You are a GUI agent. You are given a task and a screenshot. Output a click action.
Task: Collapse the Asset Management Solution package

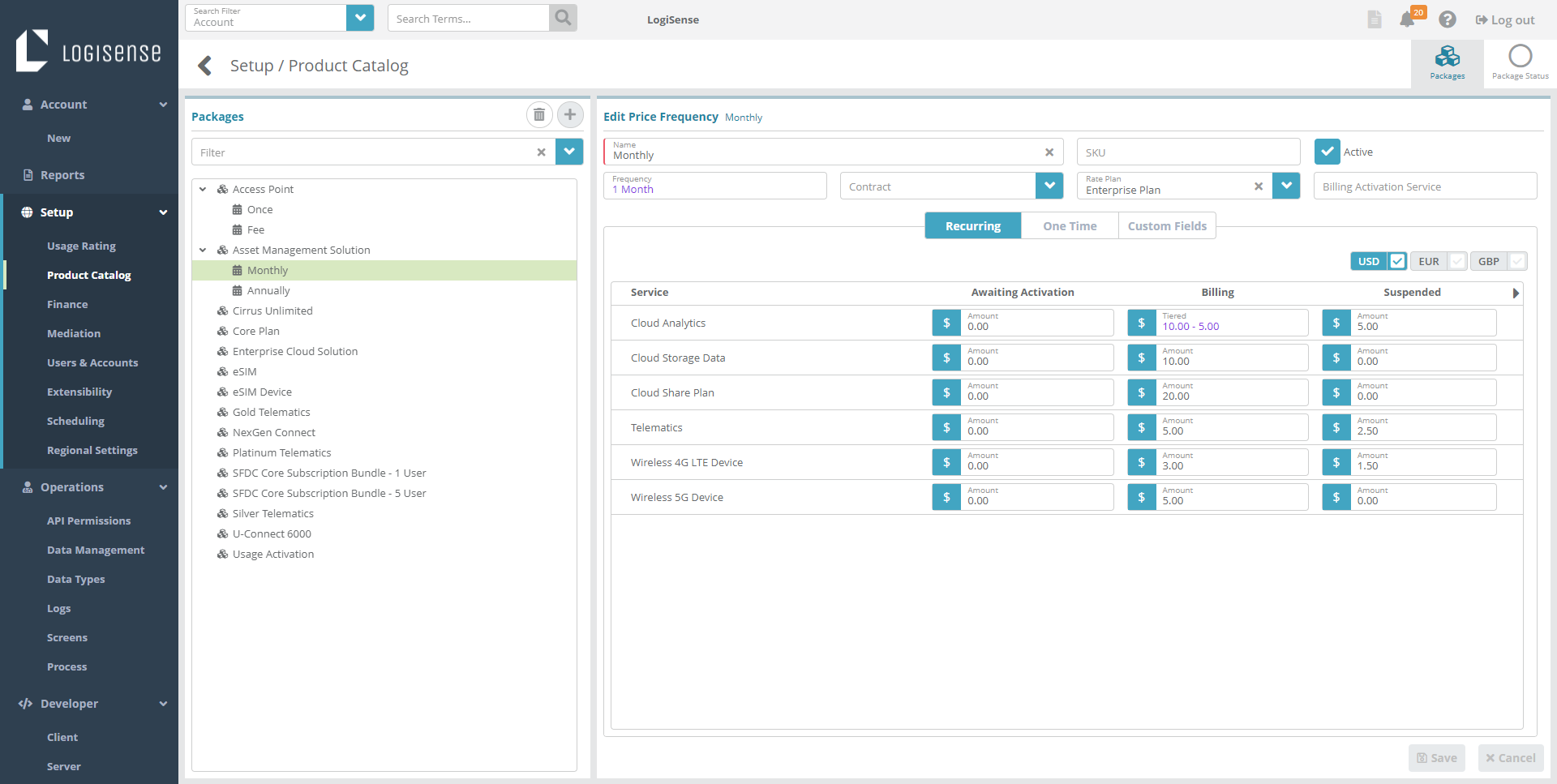pyautogui.click(x=203, y=250)
